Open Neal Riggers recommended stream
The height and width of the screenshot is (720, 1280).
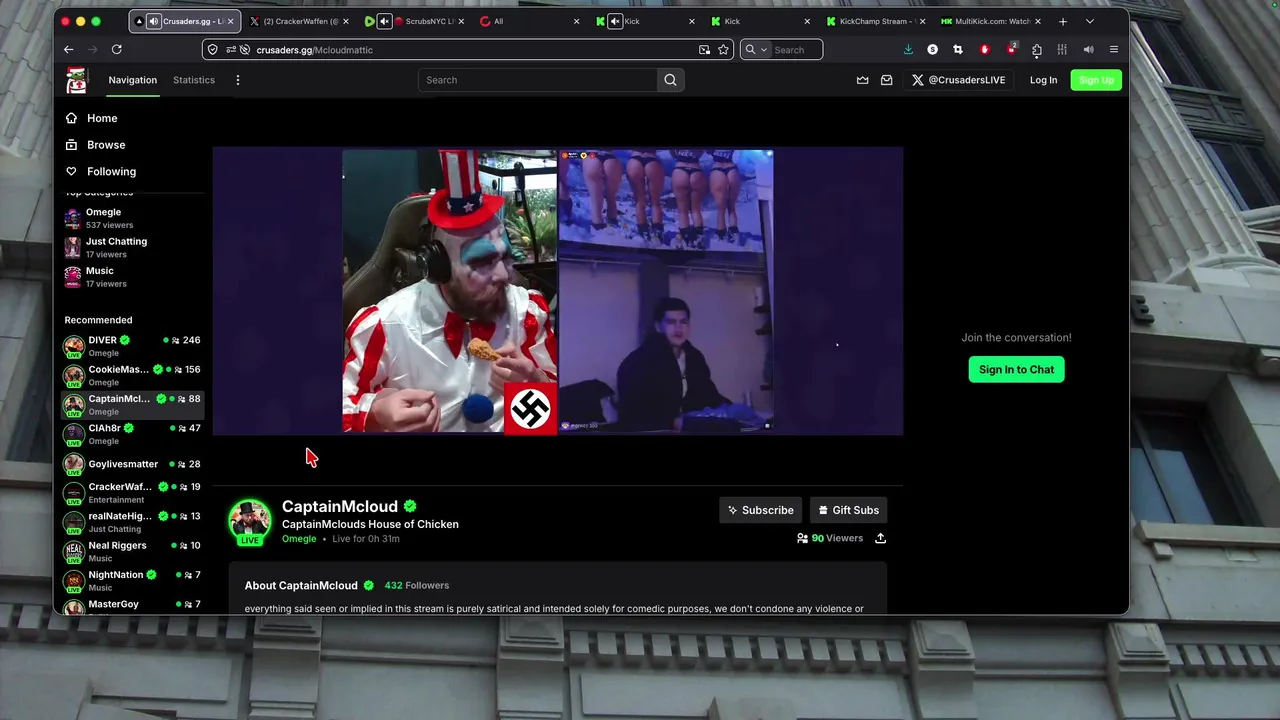point(132,551)
